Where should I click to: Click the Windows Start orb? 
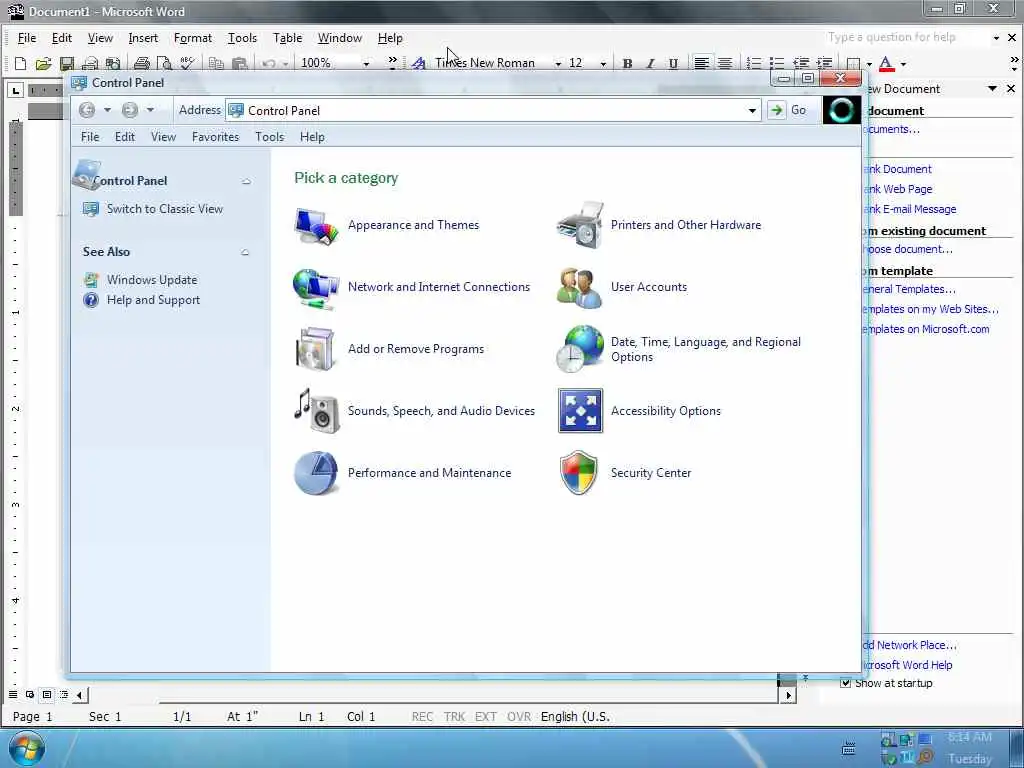27,748
